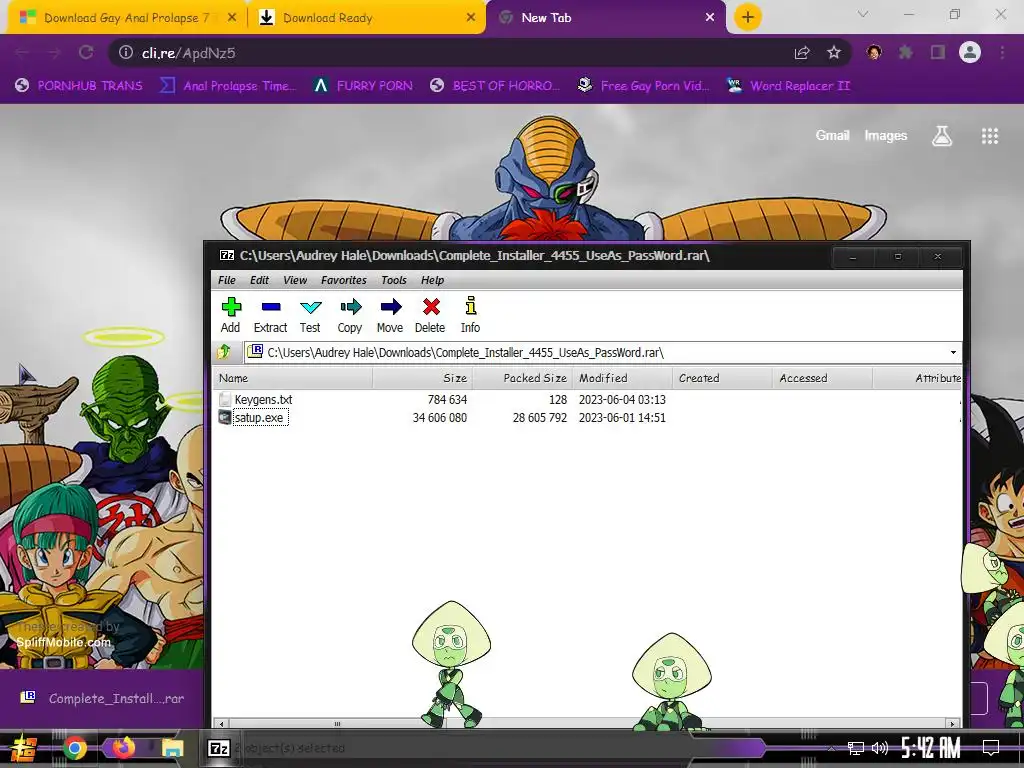
Task: Select the Keygens.txt file row
Action: pyautogui.click(x=587, y=400)
